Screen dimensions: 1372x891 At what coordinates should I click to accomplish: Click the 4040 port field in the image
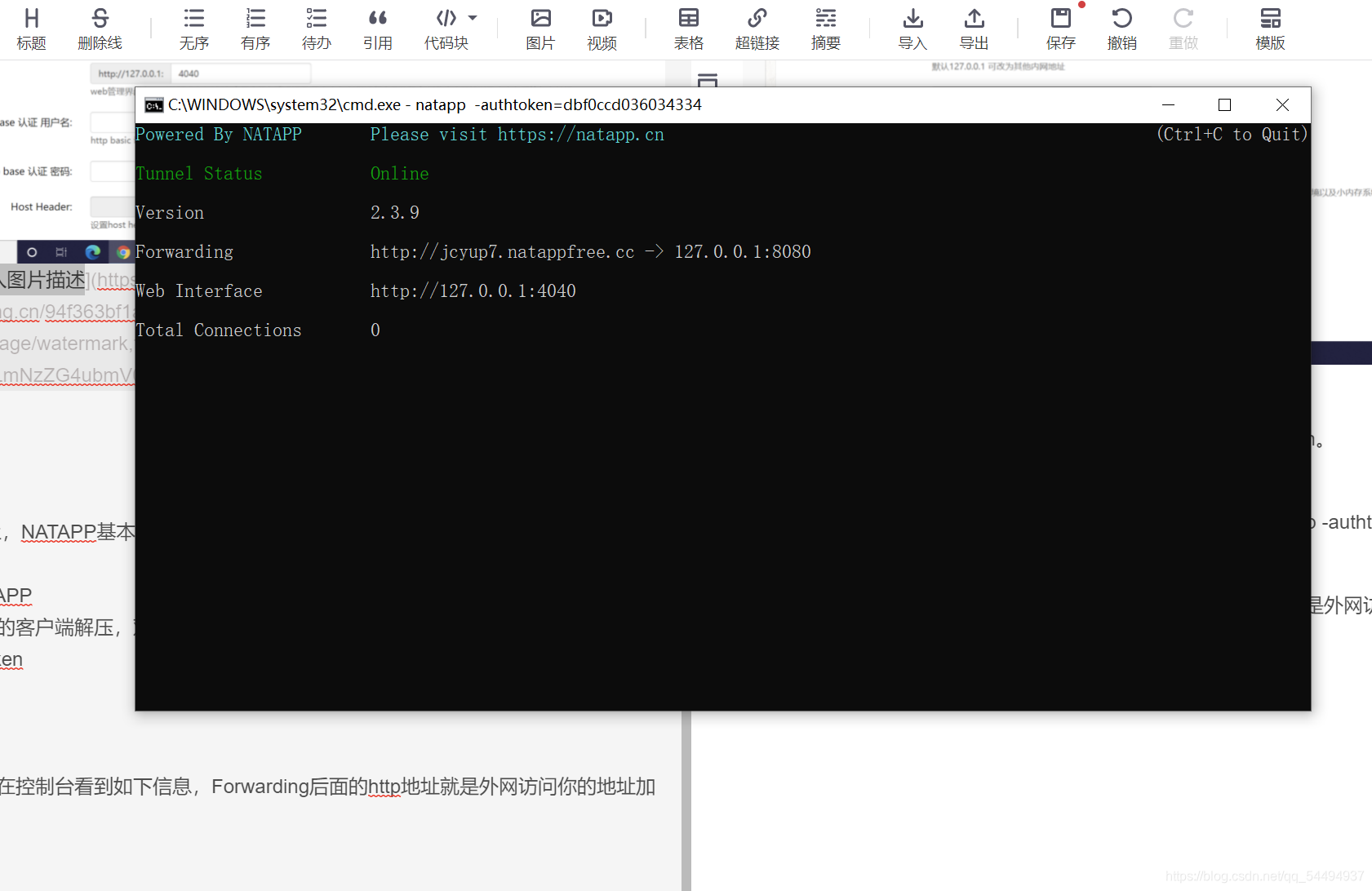(x=241, y=73)
